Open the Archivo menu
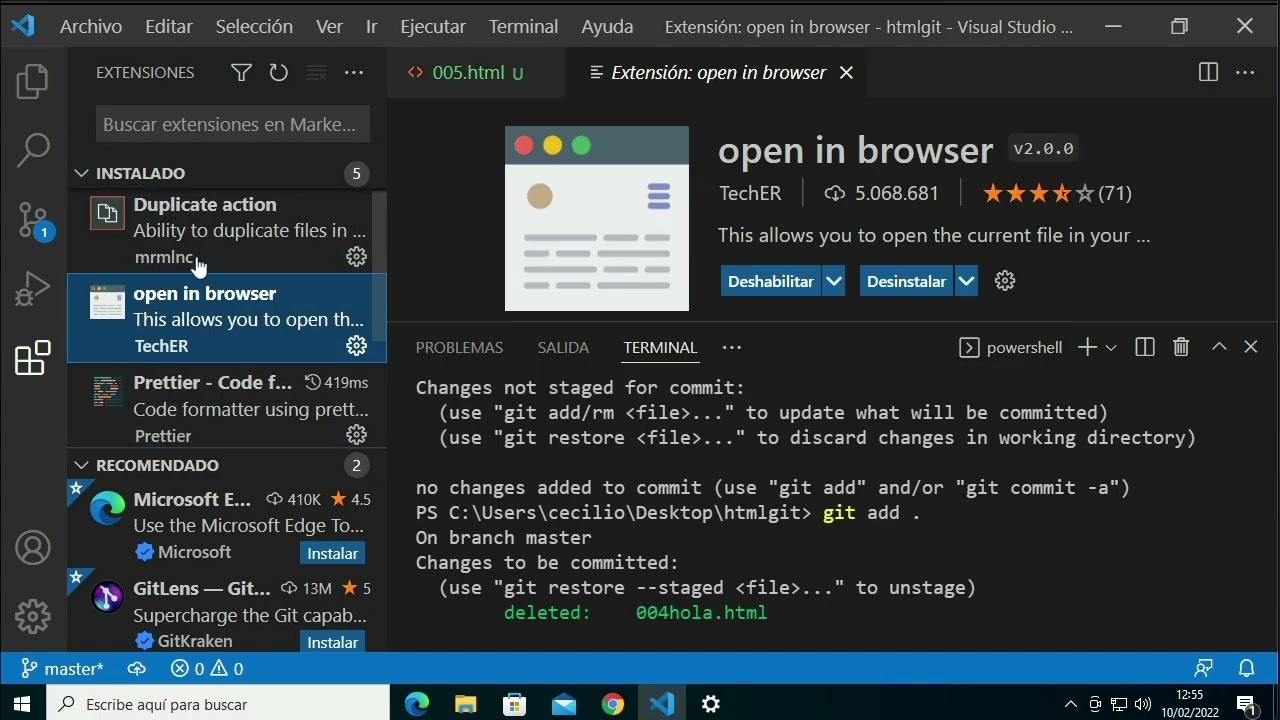The width and height of the screenshot is (1280, 720). point(91,27)
